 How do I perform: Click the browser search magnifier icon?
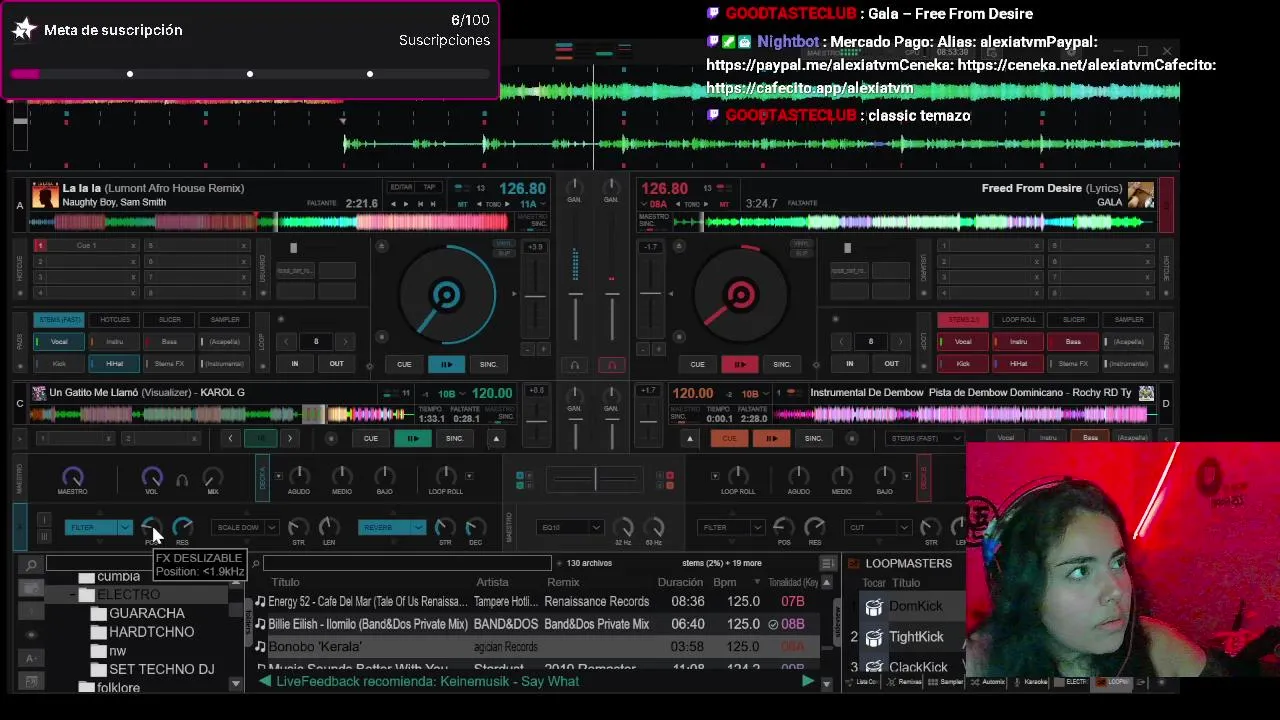click(32, 565)
